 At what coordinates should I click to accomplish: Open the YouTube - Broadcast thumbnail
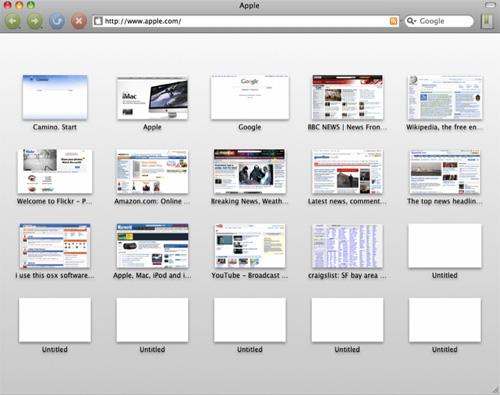(x=250, y=246)
